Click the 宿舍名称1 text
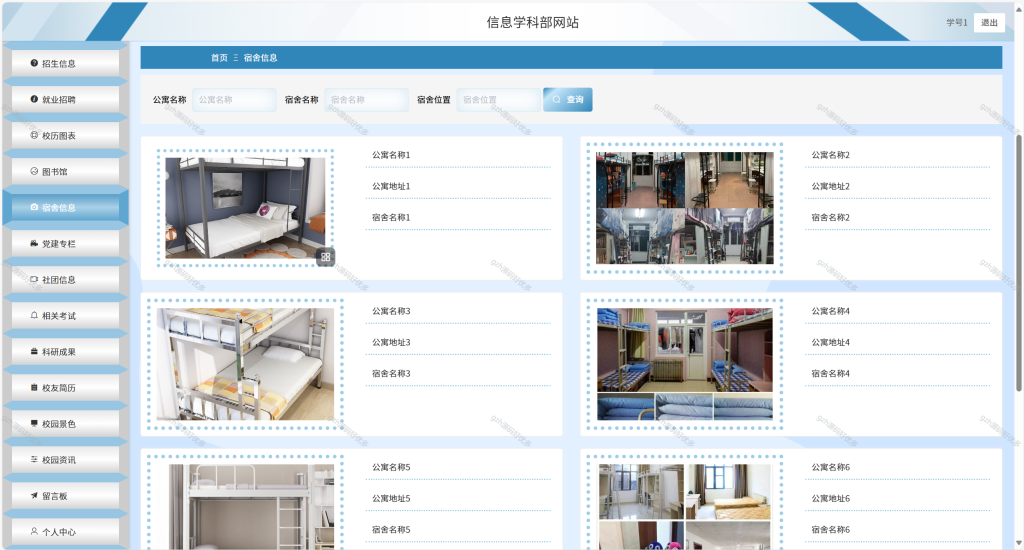The width and height of the screenshot is (1024, 550). pyautogui.click(x=391, y=218)
